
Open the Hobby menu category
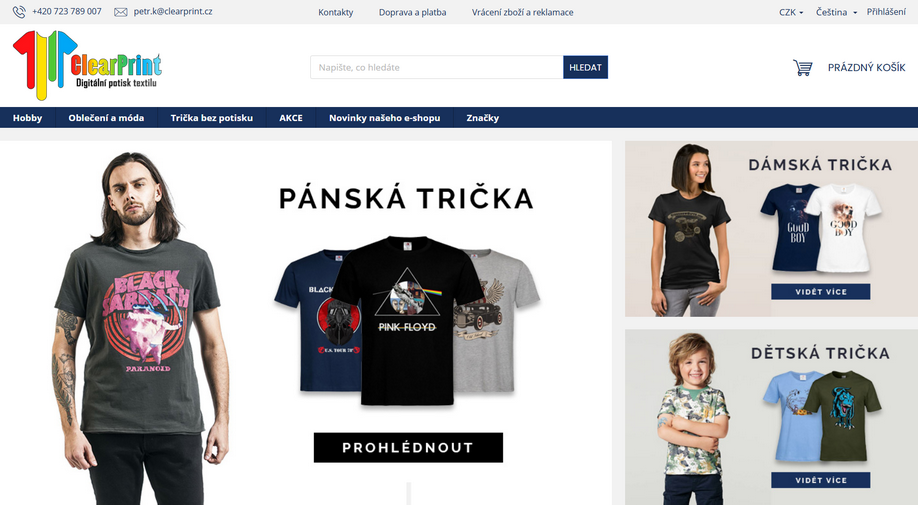tap(28, 118)
